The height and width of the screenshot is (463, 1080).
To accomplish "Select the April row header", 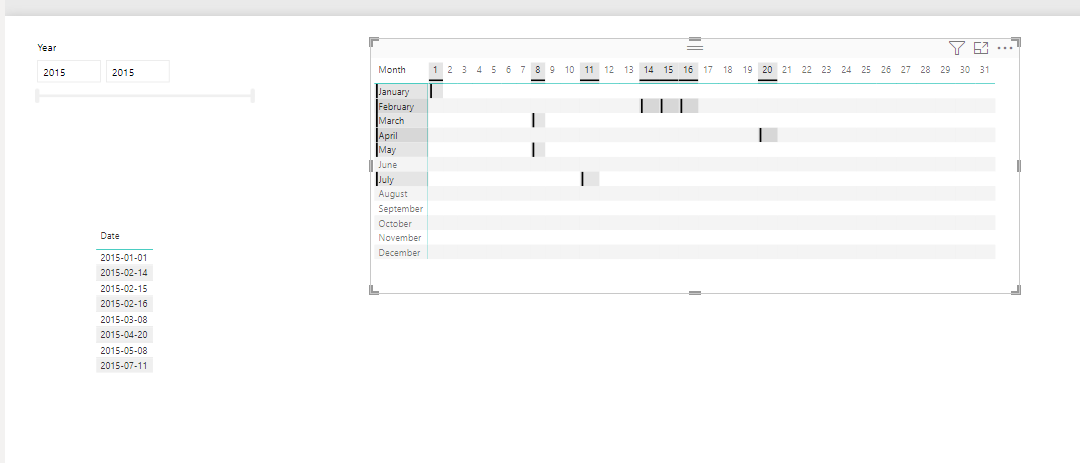I will tap(402, 136).
